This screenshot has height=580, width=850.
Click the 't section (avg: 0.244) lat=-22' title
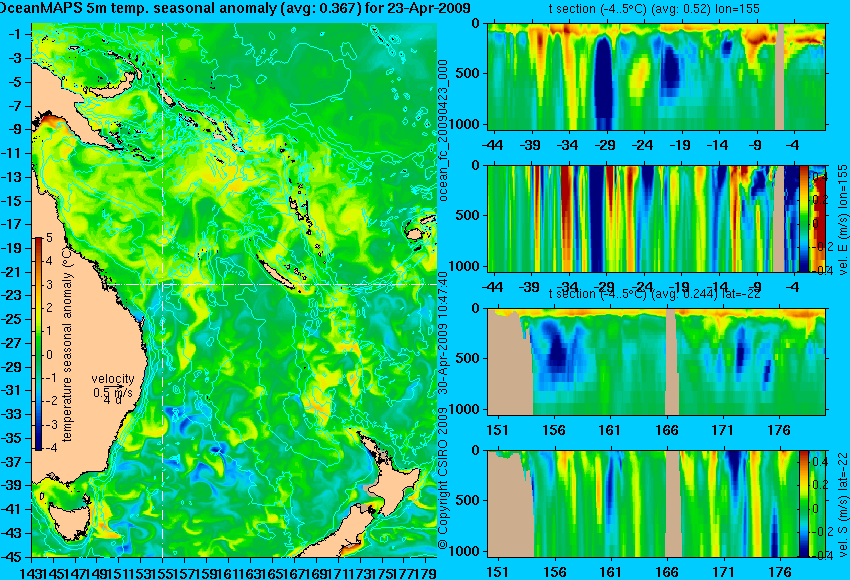pyautogui.click(x=654, y=294)
